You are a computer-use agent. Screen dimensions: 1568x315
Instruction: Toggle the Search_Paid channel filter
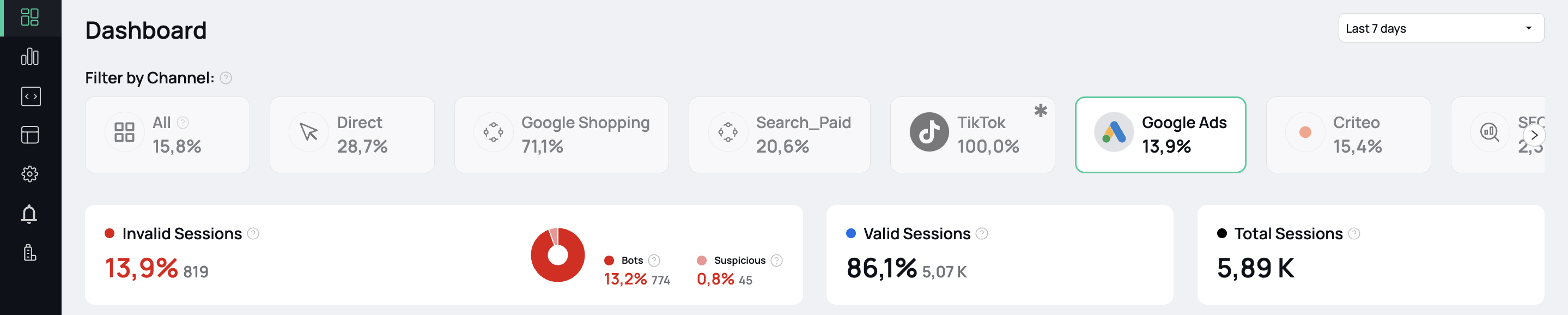point(779,135)
